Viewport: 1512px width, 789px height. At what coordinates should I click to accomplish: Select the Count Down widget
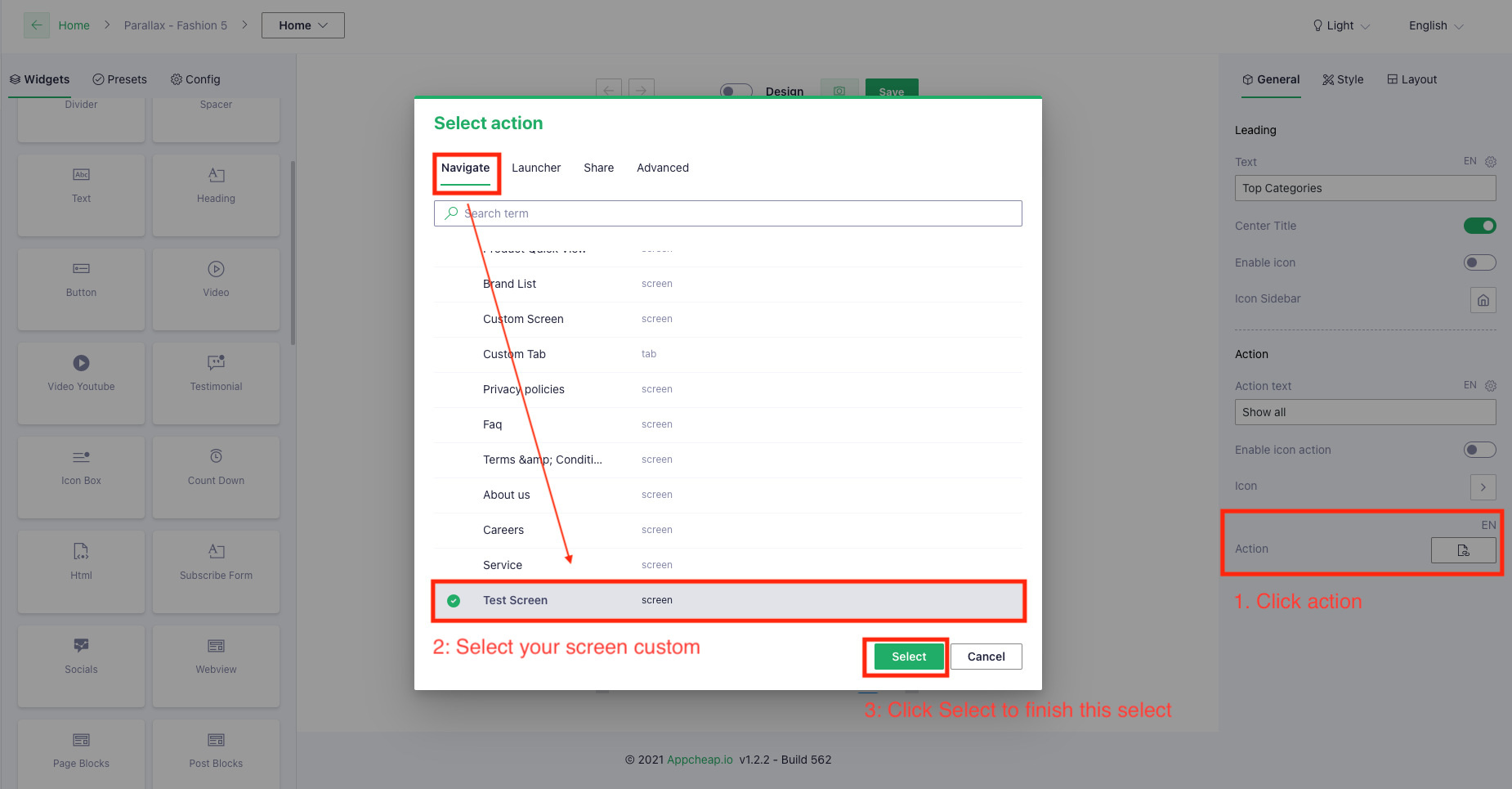coord(215,477)
